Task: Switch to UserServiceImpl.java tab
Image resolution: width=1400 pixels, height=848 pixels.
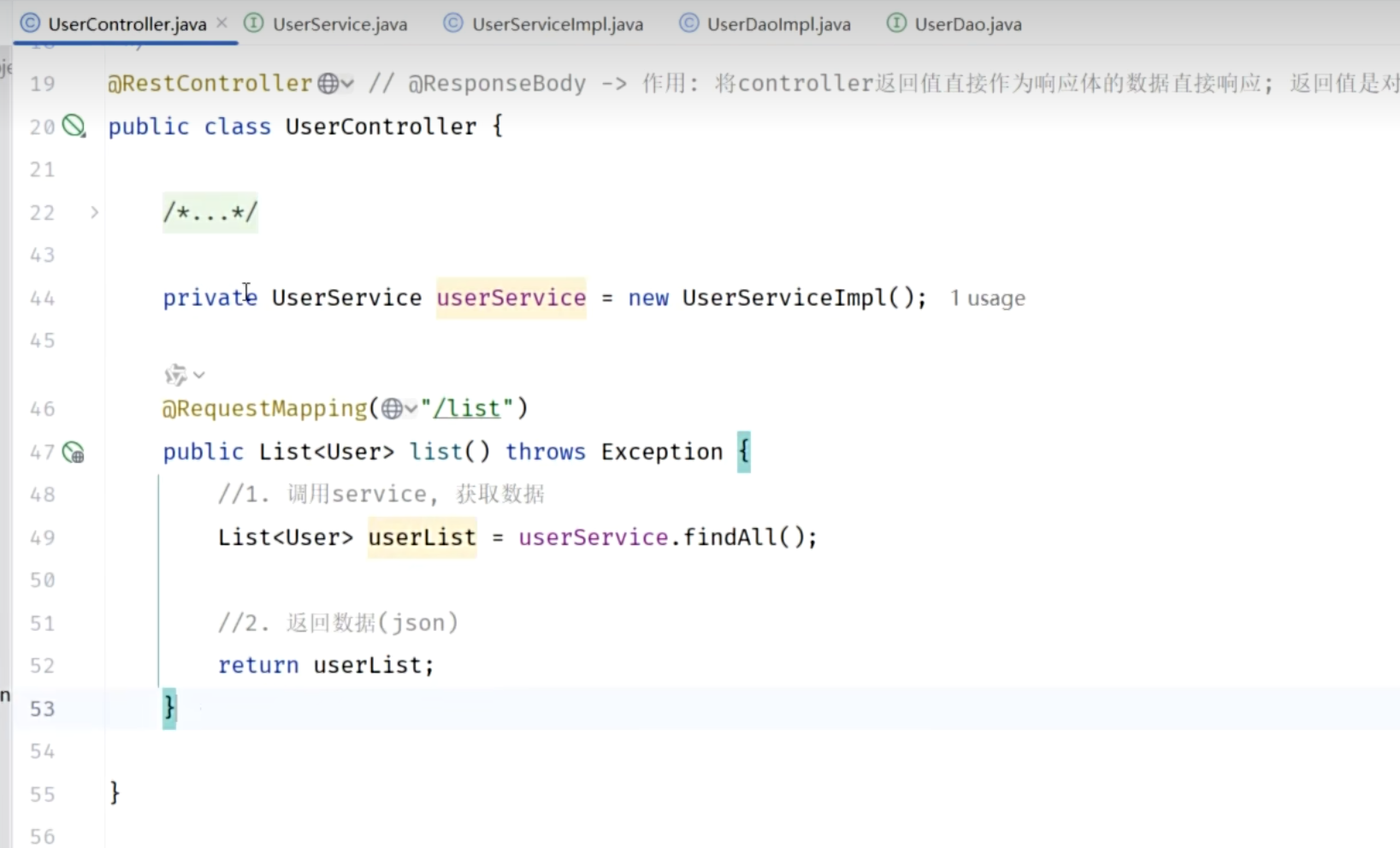Action: tap(557, 24)
